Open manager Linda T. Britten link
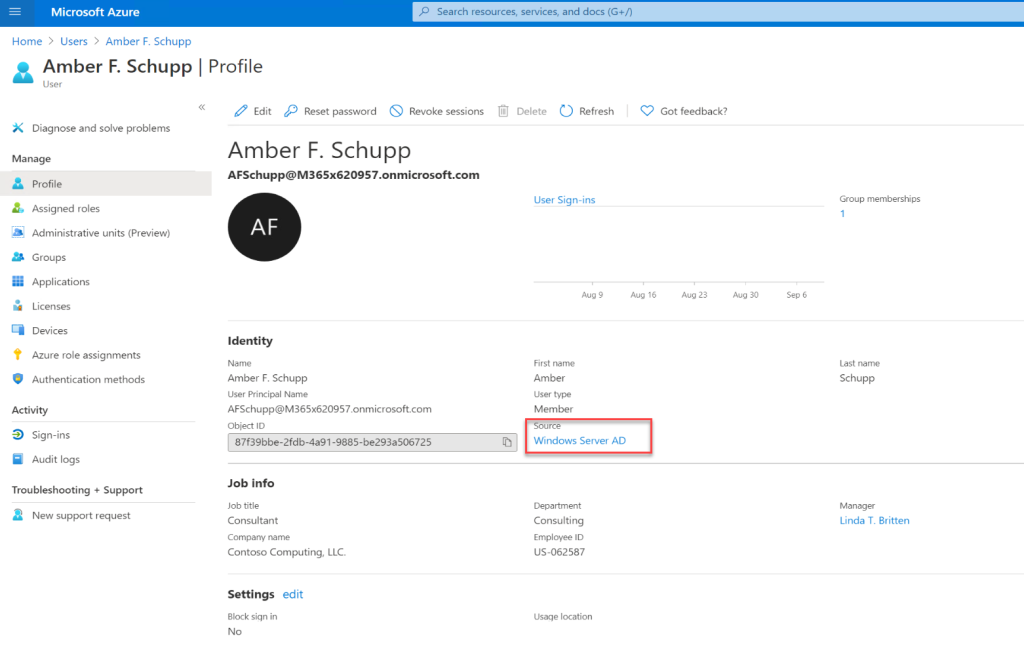This screenshot has width=1024, height=645. click(874, 520)
